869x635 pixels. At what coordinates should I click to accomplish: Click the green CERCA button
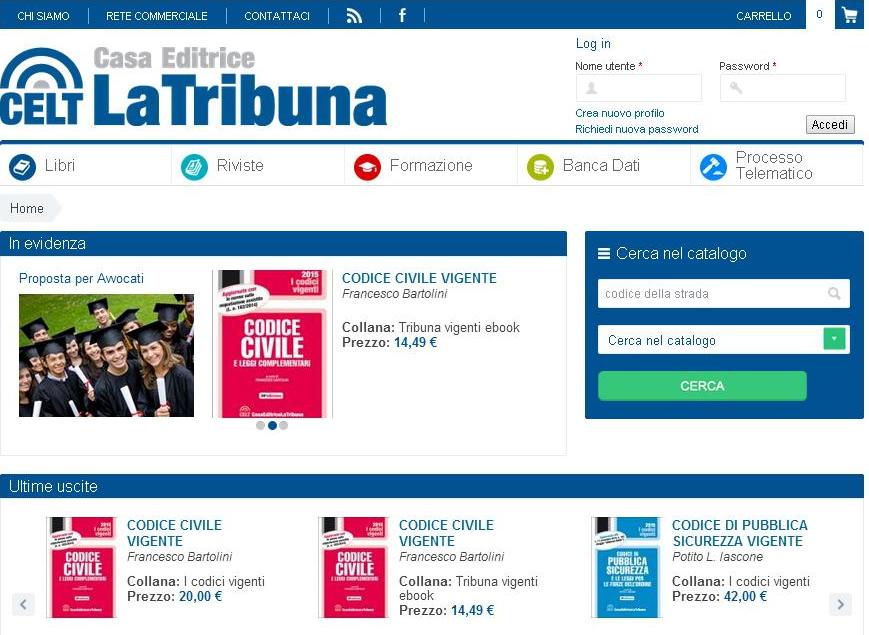coord(702,386)
